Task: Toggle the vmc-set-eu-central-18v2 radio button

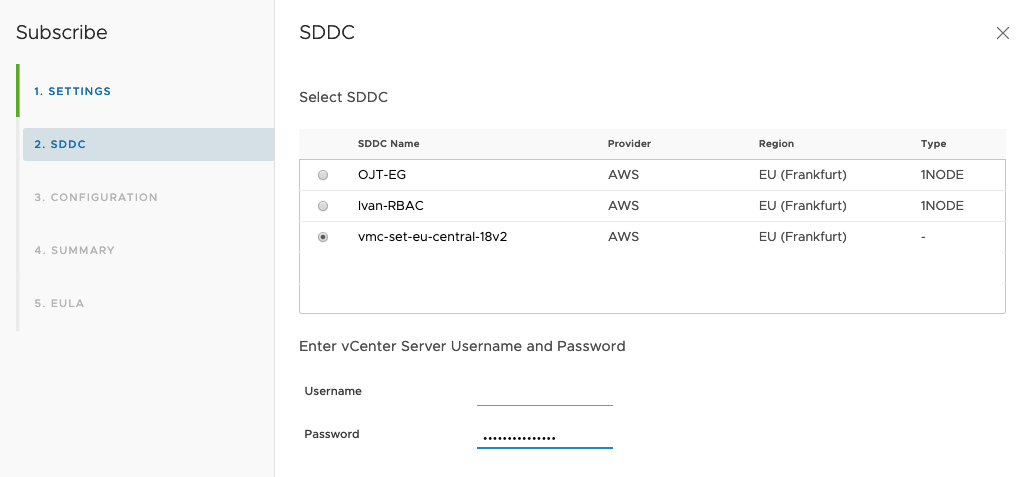Action: (x=322, y=237)
